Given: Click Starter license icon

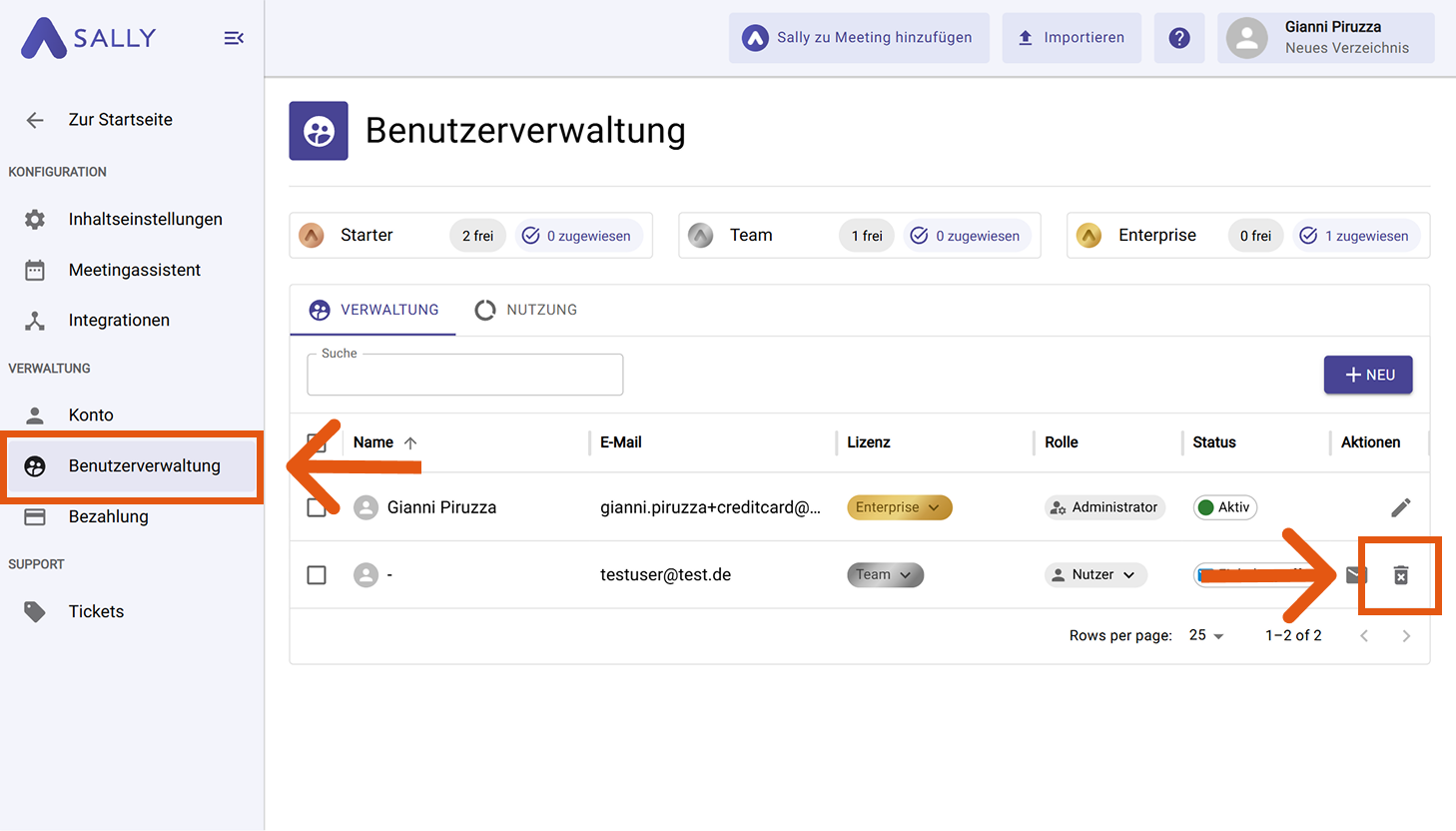Looking at the screenshot, I should 312,236.
